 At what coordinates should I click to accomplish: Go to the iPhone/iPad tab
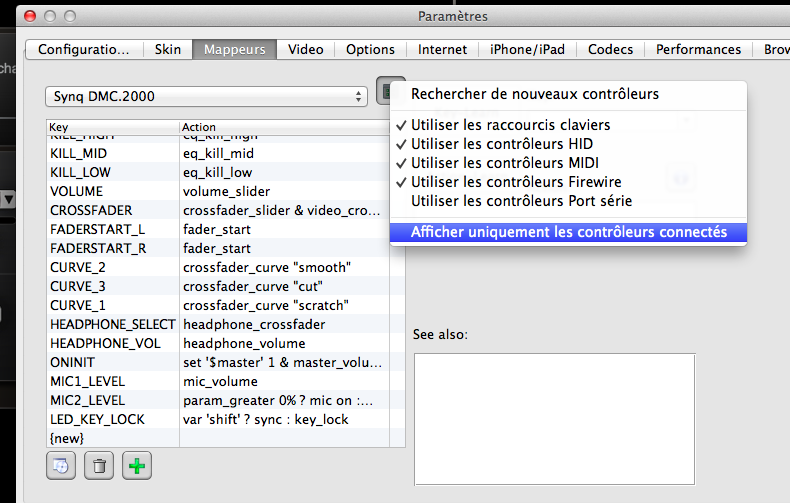point(528,49)
